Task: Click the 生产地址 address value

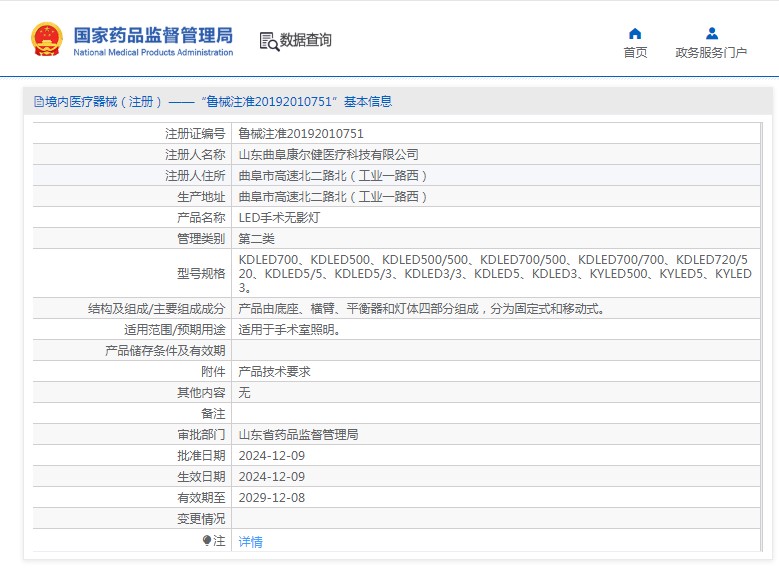Action: [332, 196]
